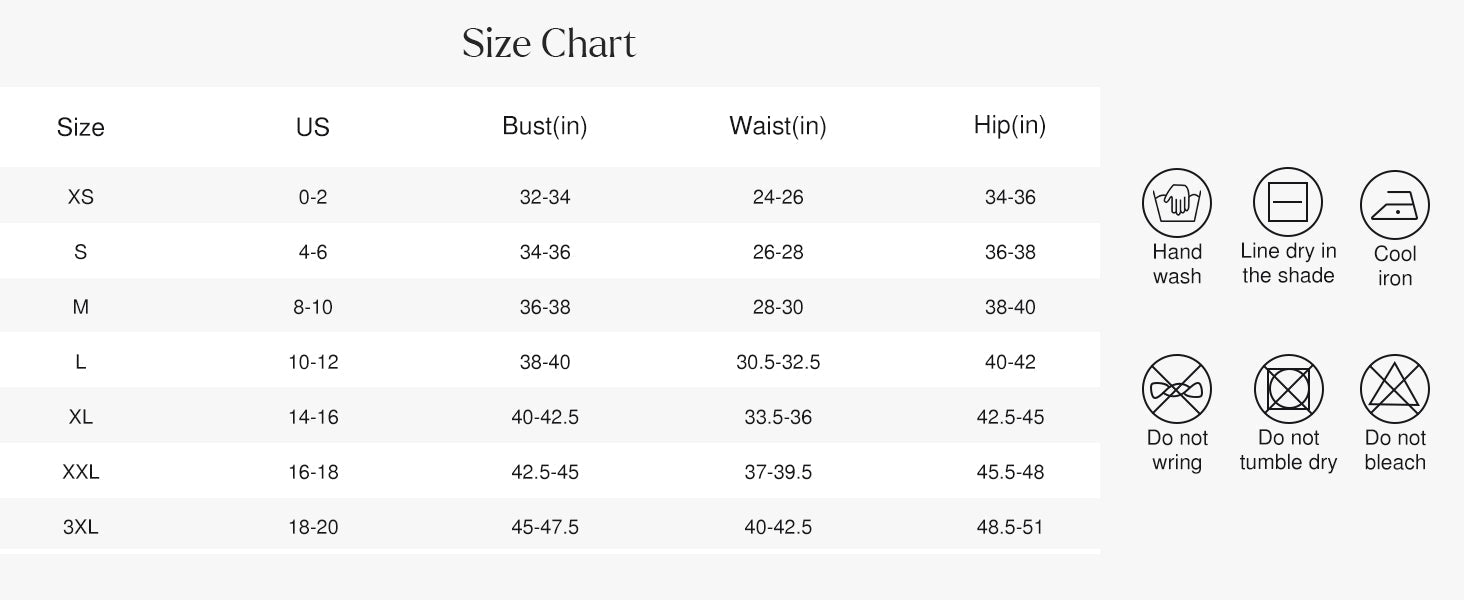The width and height of the screenshot is (1464, 600).
Task: Click the Hand wash care icon
Action: [x=1177, y=203]
